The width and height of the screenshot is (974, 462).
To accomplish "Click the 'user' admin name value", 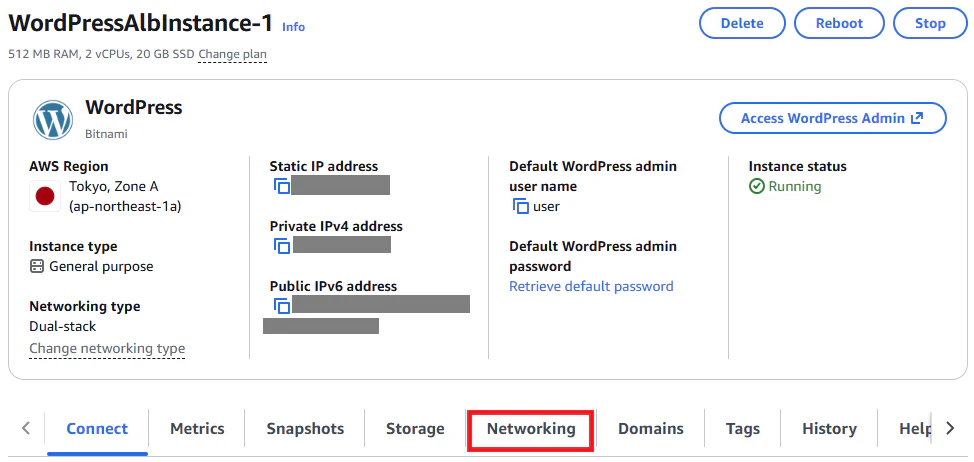I will click(546, 207).
